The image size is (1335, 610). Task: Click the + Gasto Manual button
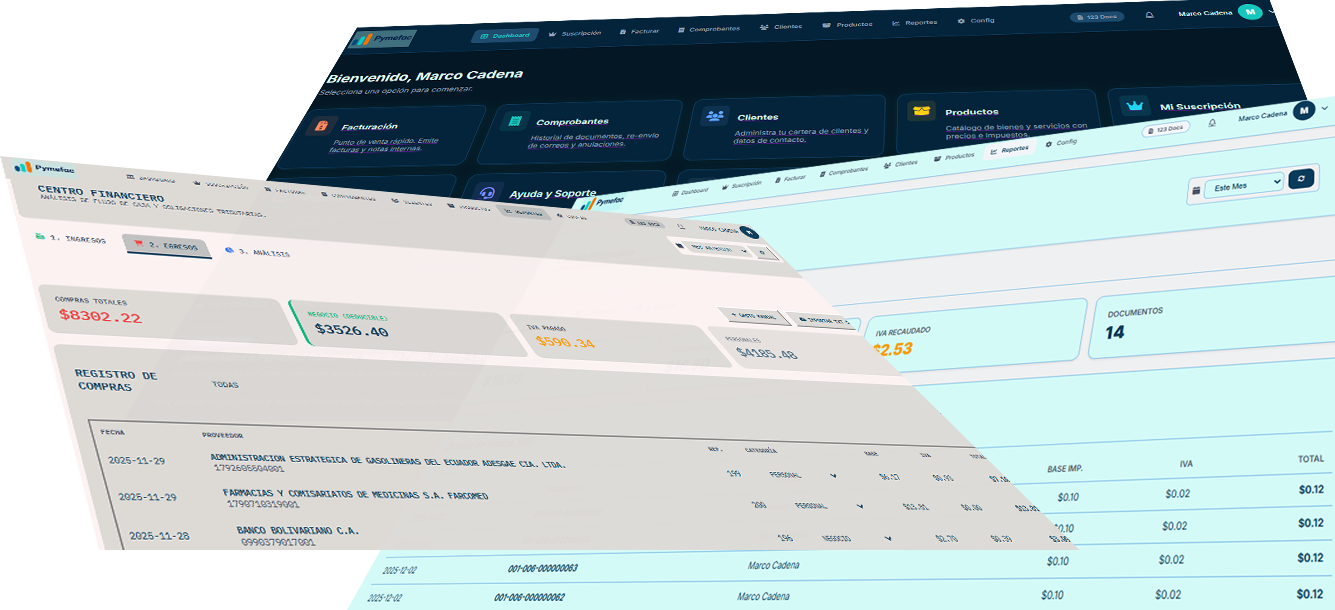pyautogui.click(x=755, y=315)
